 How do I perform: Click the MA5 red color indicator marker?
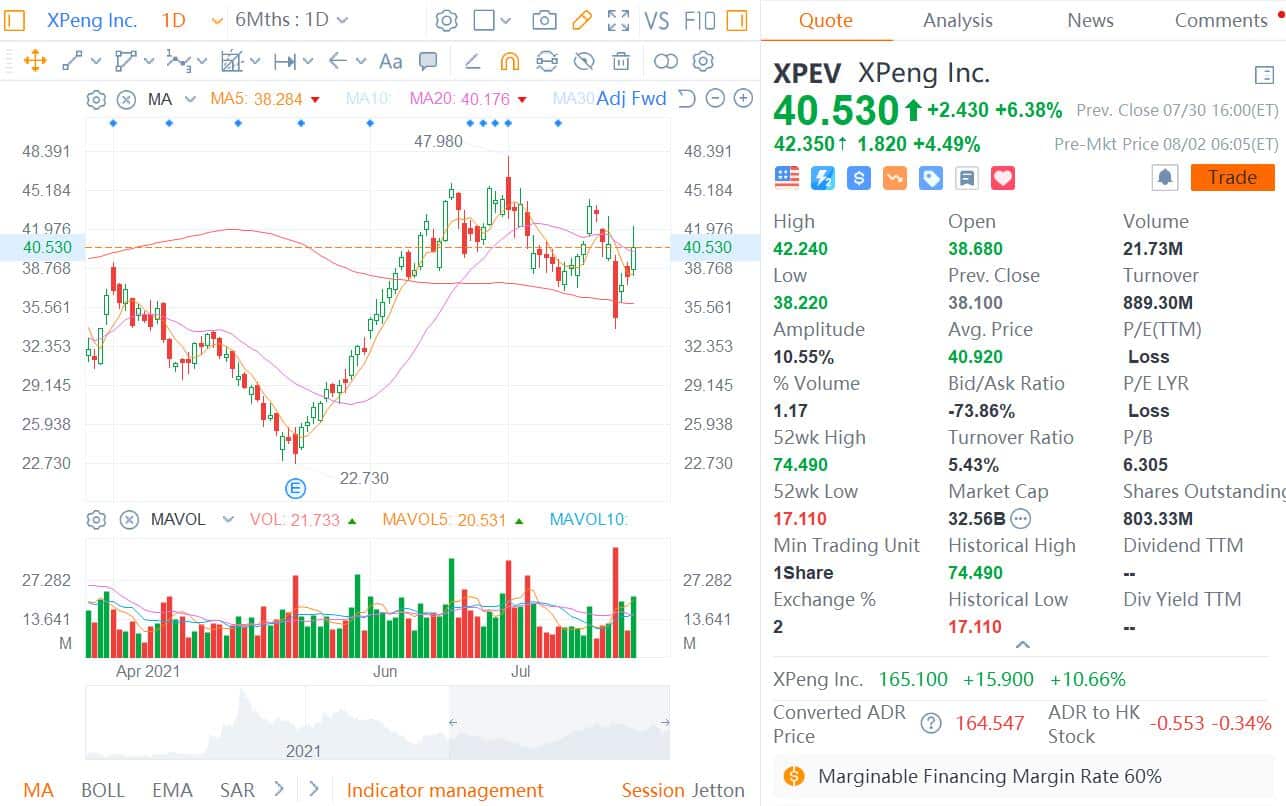click(315, 99)
